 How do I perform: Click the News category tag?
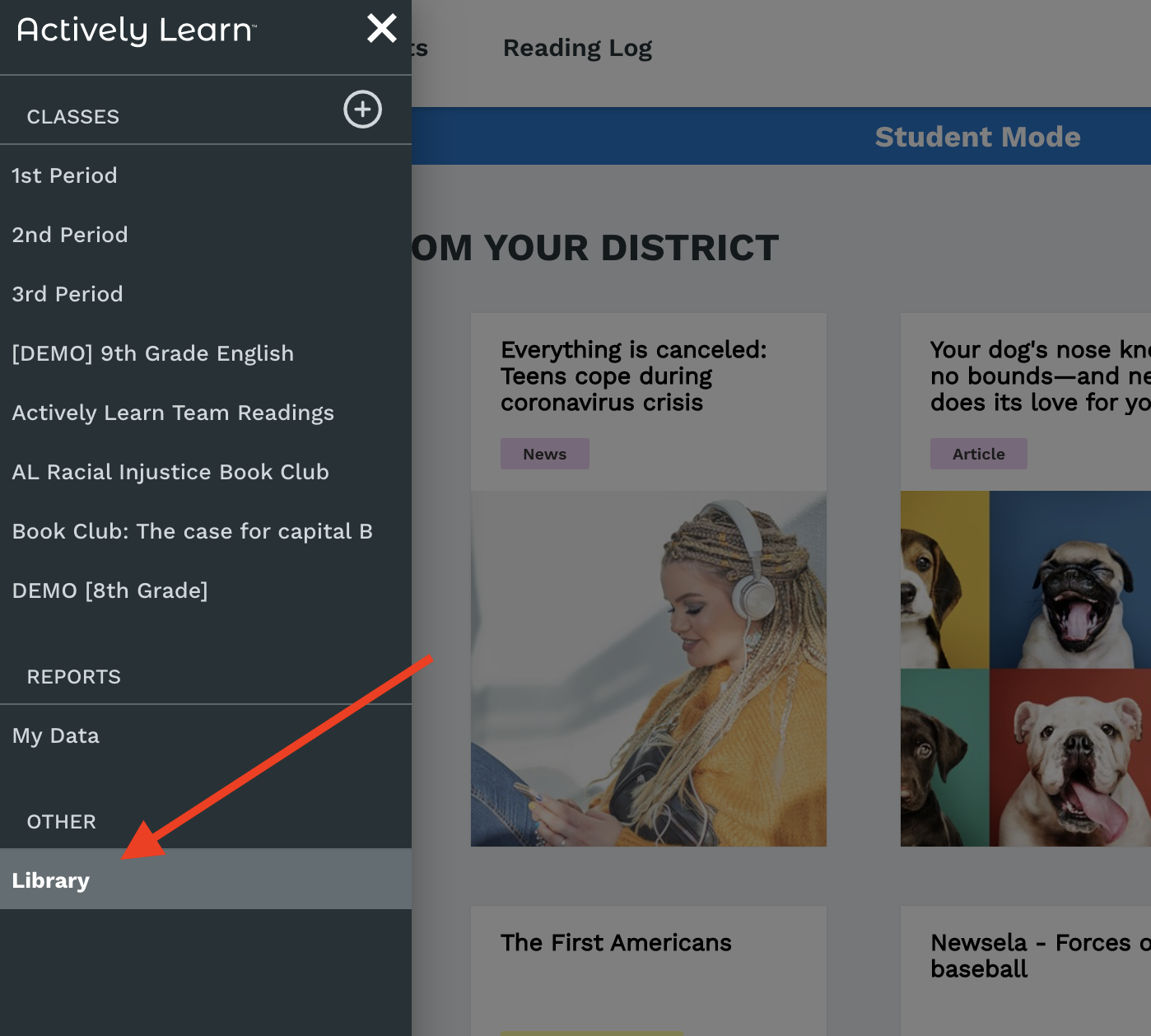[x=544, y=453]
